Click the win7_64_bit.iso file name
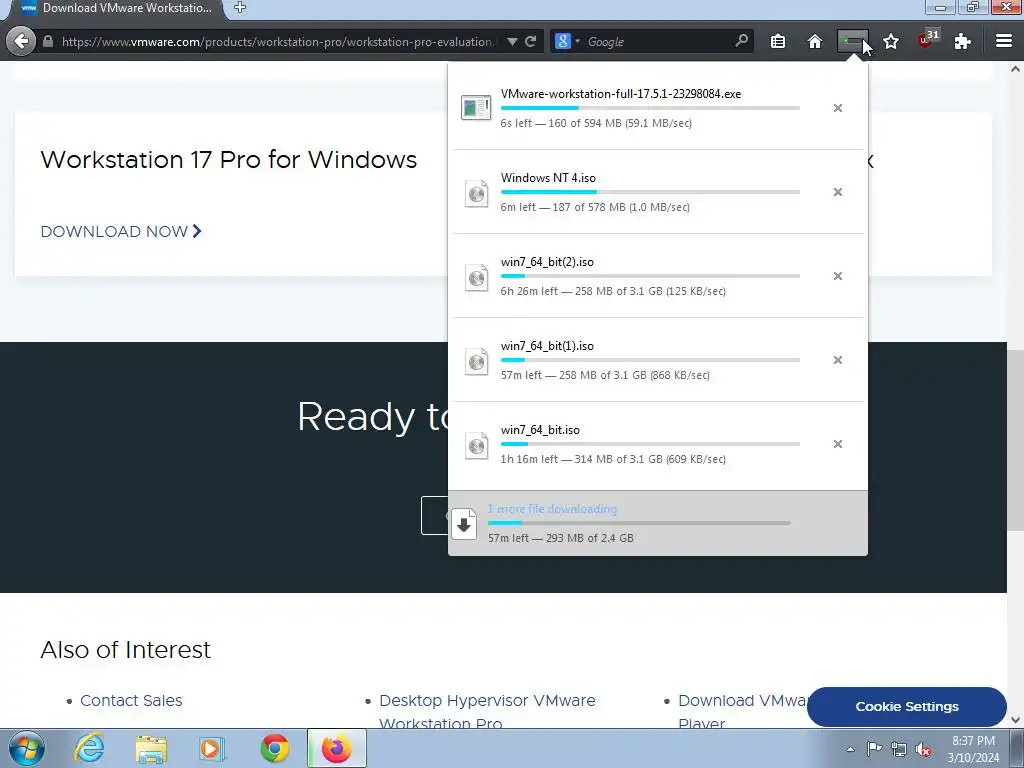1024x768 pixels. (x=540, y=430)
